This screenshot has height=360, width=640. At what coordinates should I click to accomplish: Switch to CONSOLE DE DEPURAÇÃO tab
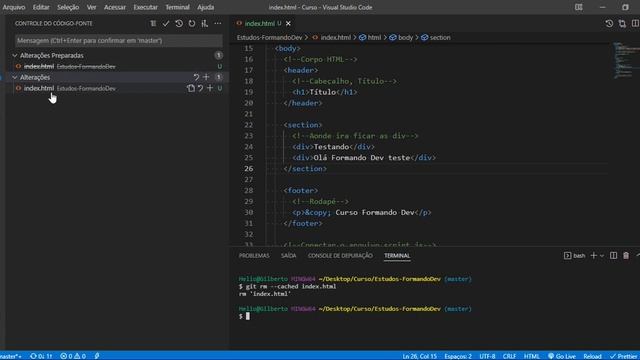tap(340, 256)
